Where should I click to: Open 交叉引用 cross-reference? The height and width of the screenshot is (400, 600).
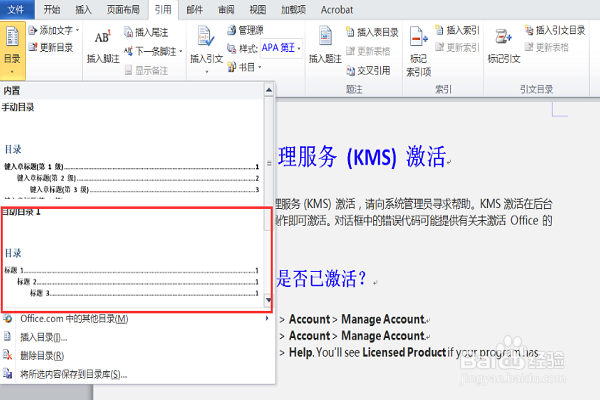(368, 70)
